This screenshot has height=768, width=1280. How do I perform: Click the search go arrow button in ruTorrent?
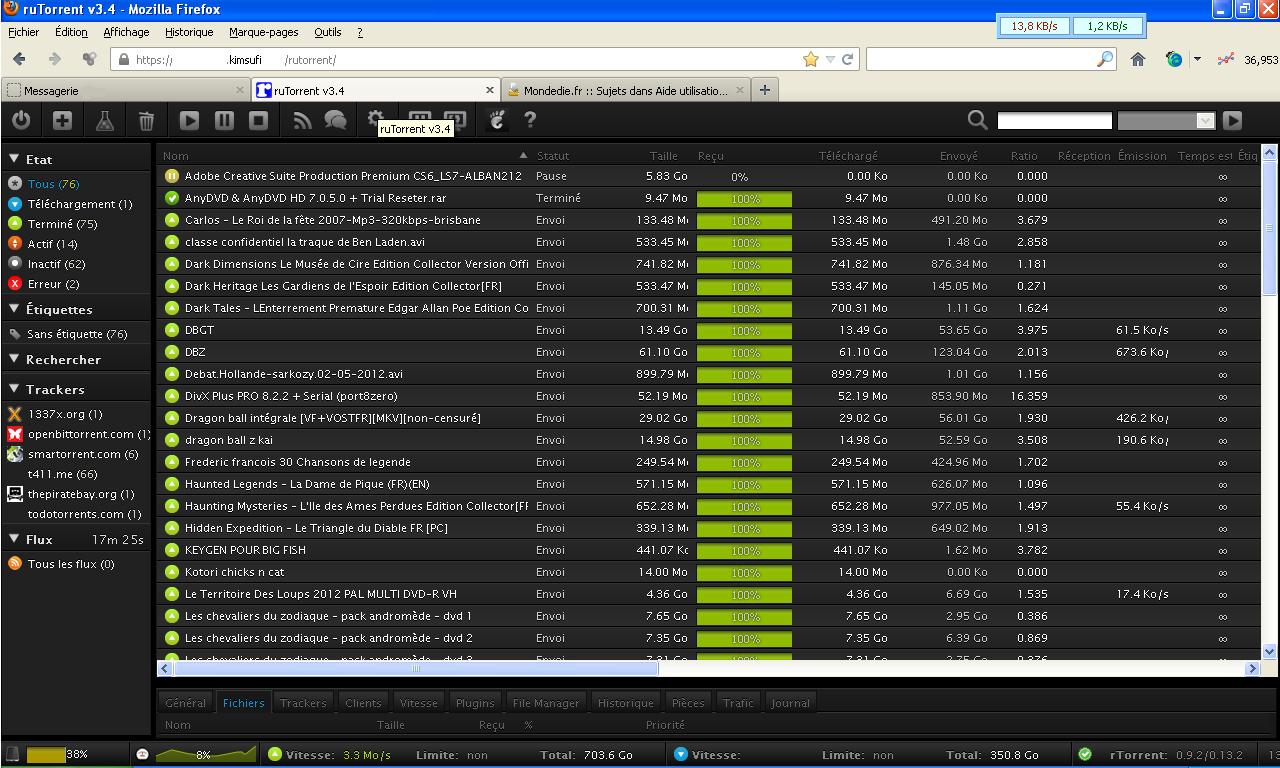coord(1232,120)
